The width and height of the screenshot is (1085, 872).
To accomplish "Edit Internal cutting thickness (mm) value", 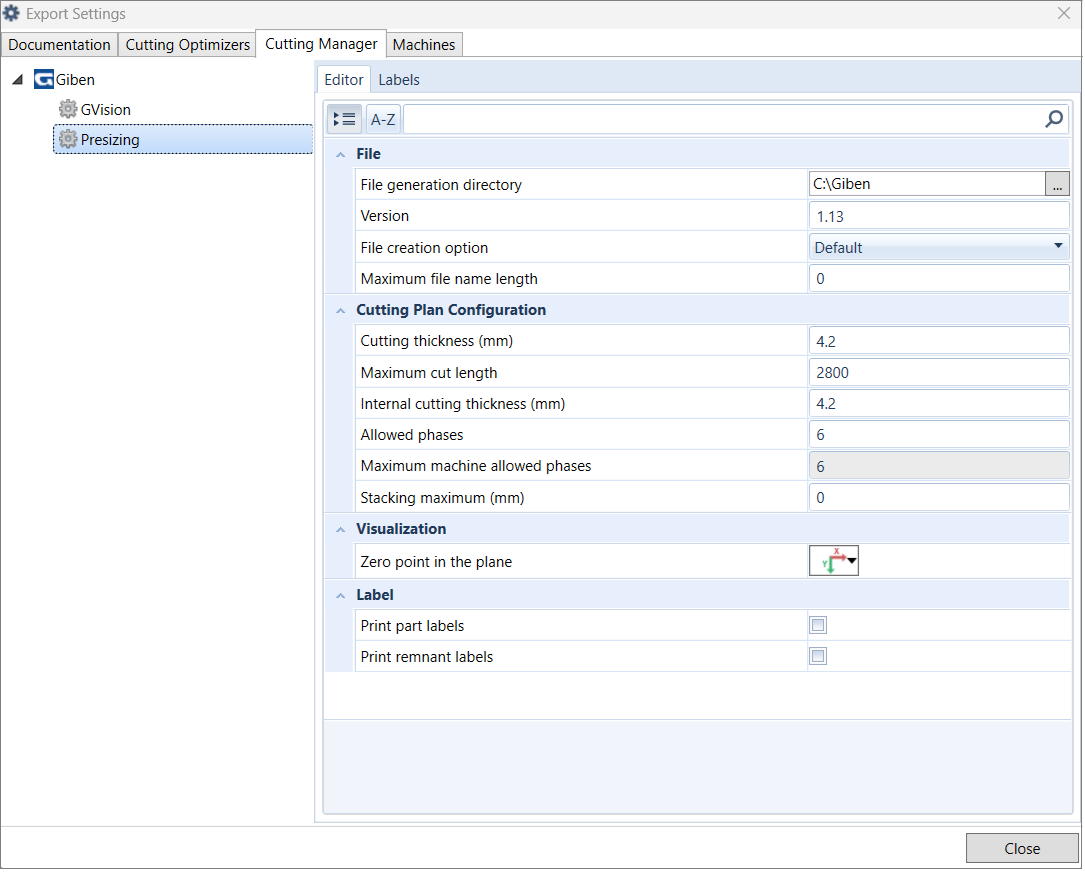I will [939, 404].
